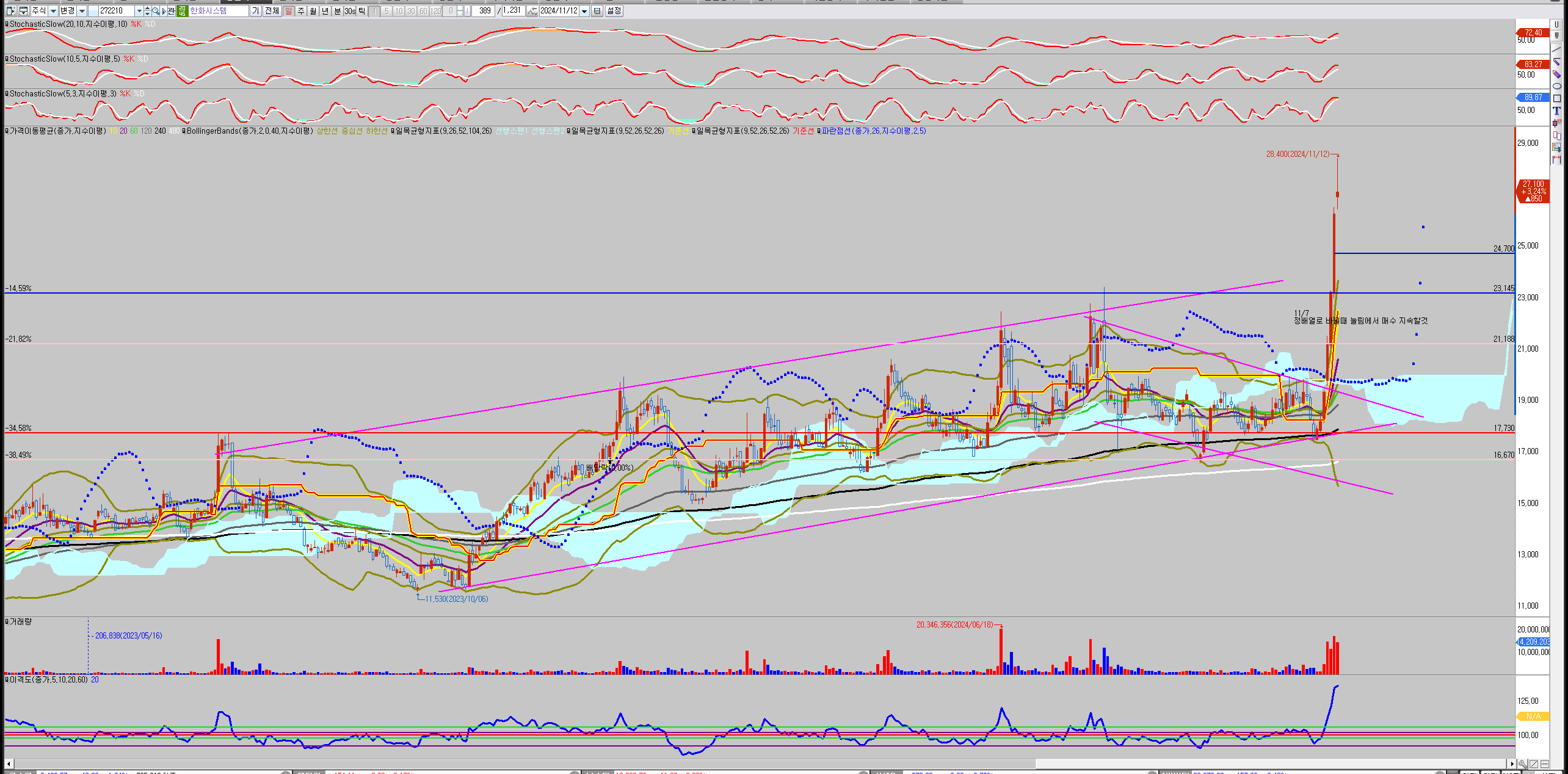The image size is (1568, 774).
Task: Open the date 2024/11/12 dropdown
Action: pos(584,11)
